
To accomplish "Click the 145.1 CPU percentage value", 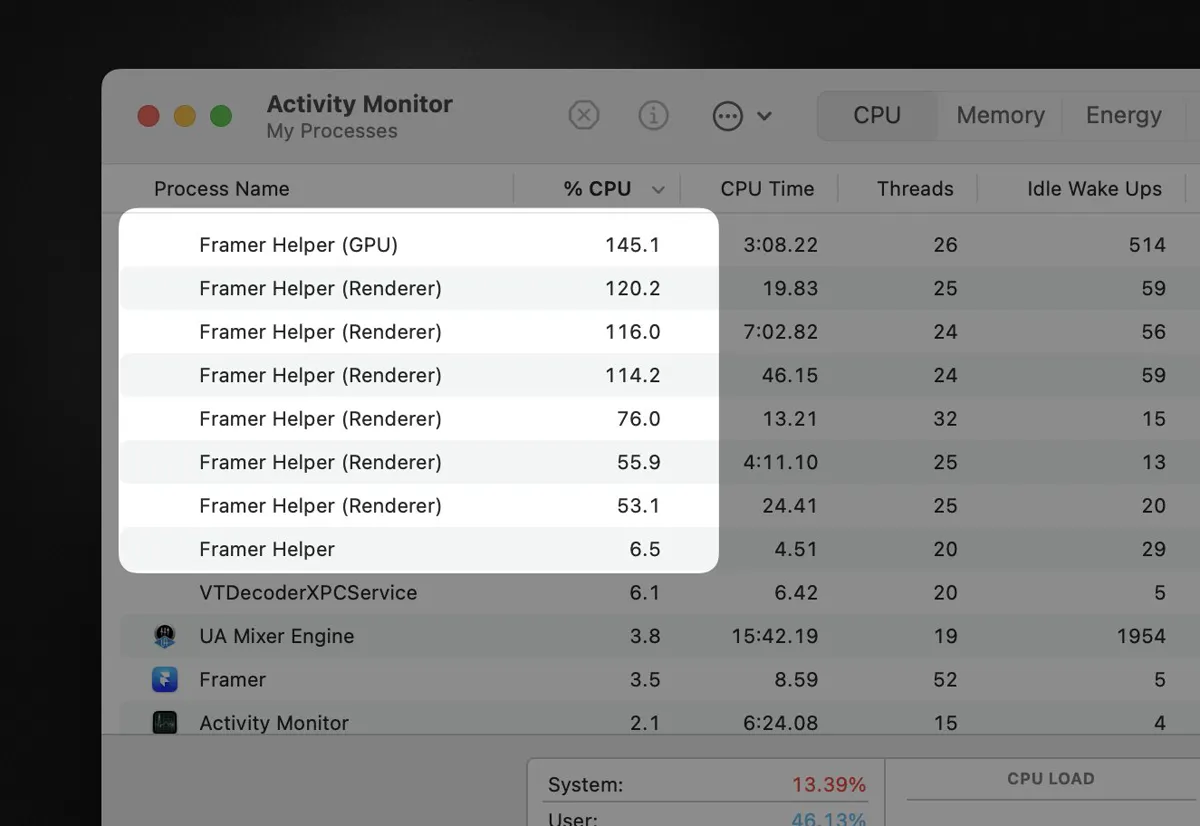I will pyautogui.click(x=632, y=245).
